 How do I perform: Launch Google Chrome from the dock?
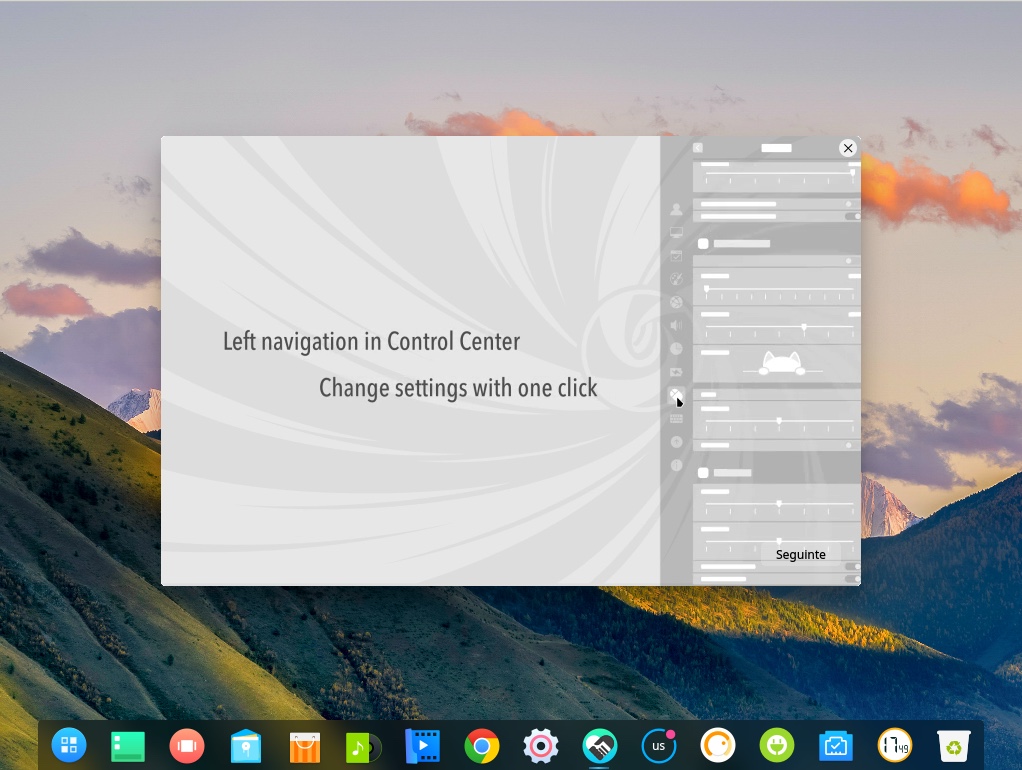pos(481,745)
